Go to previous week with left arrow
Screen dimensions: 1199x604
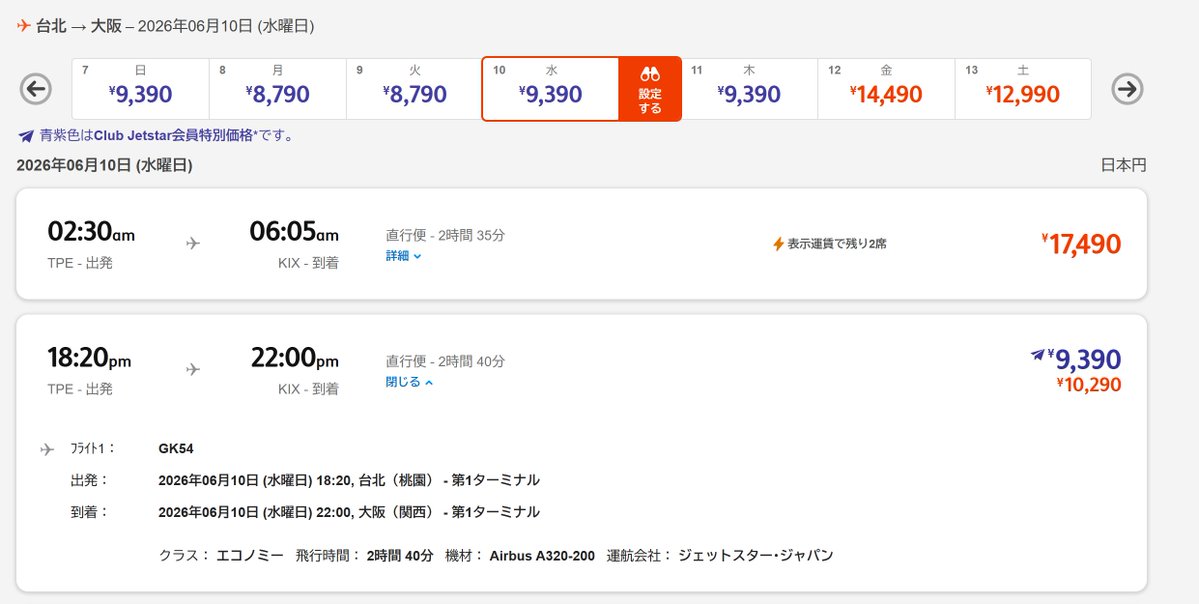tap(35, 89)
